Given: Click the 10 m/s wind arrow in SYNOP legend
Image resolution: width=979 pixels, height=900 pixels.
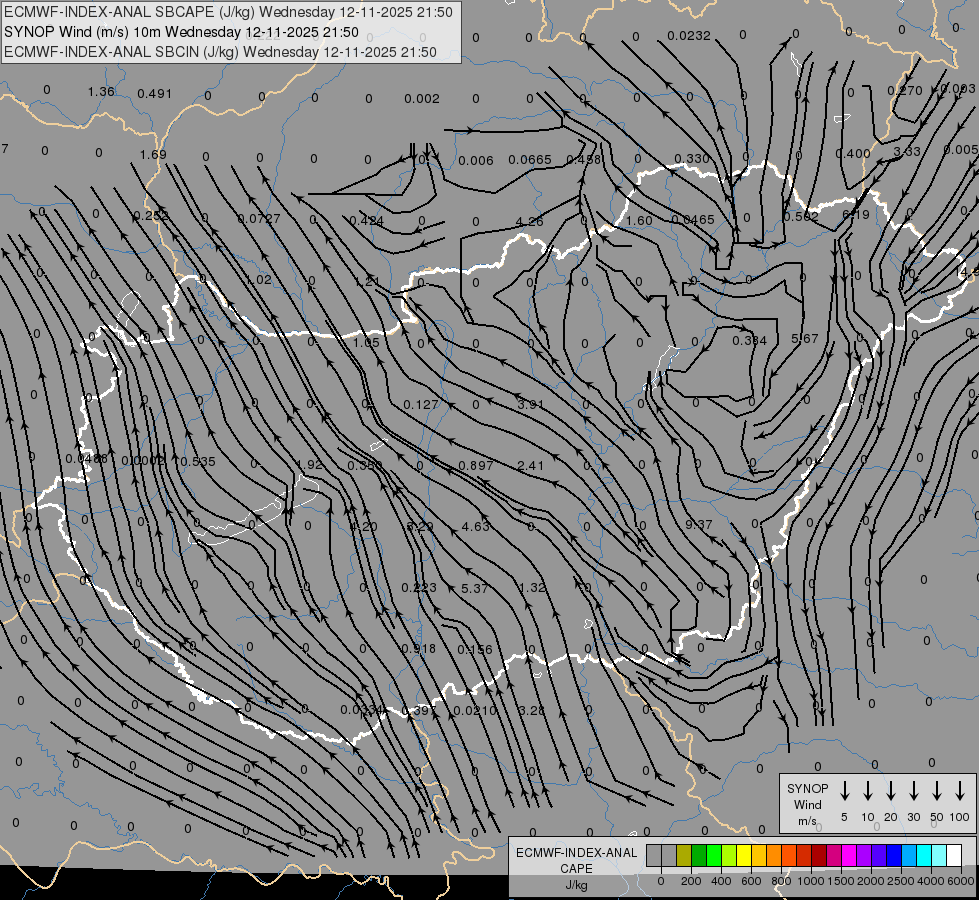Looking at the screenshot, I should coord(867,791).
